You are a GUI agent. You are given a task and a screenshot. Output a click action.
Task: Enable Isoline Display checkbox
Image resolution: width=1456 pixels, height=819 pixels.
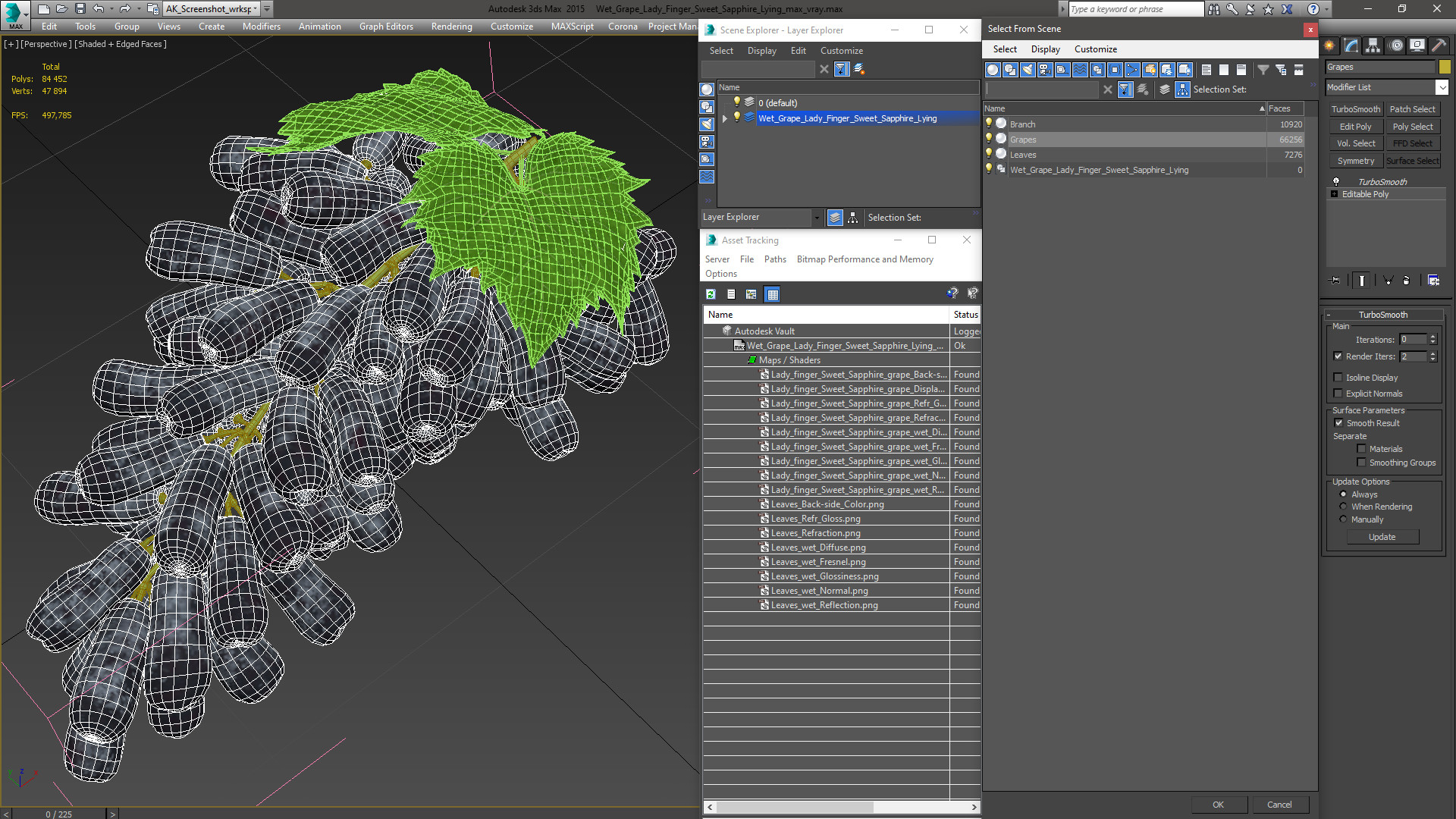[x=1338, y=378]
